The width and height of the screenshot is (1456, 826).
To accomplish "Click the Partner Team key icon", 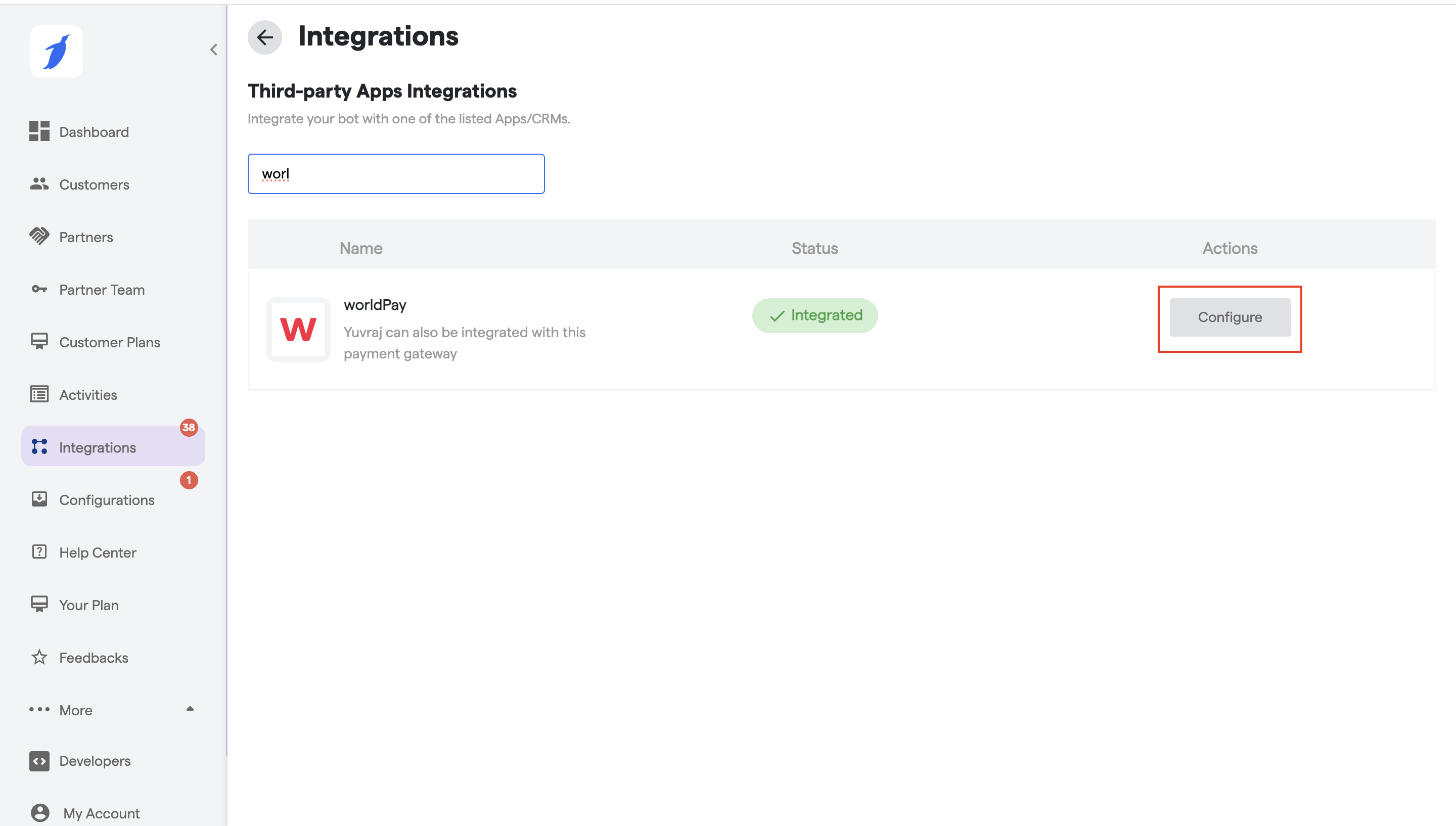I will point(39,289).
